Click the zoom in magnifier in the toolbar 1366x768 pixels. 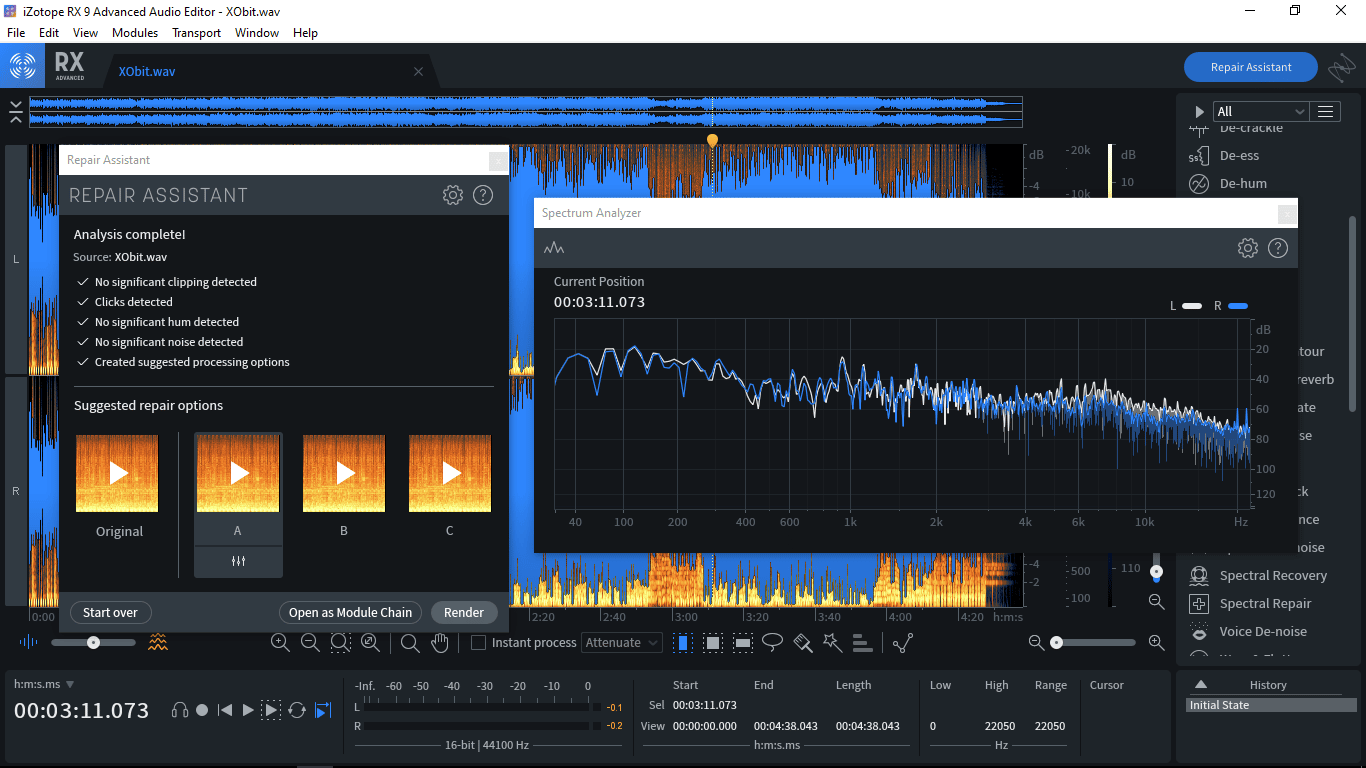tap(280, 643)
